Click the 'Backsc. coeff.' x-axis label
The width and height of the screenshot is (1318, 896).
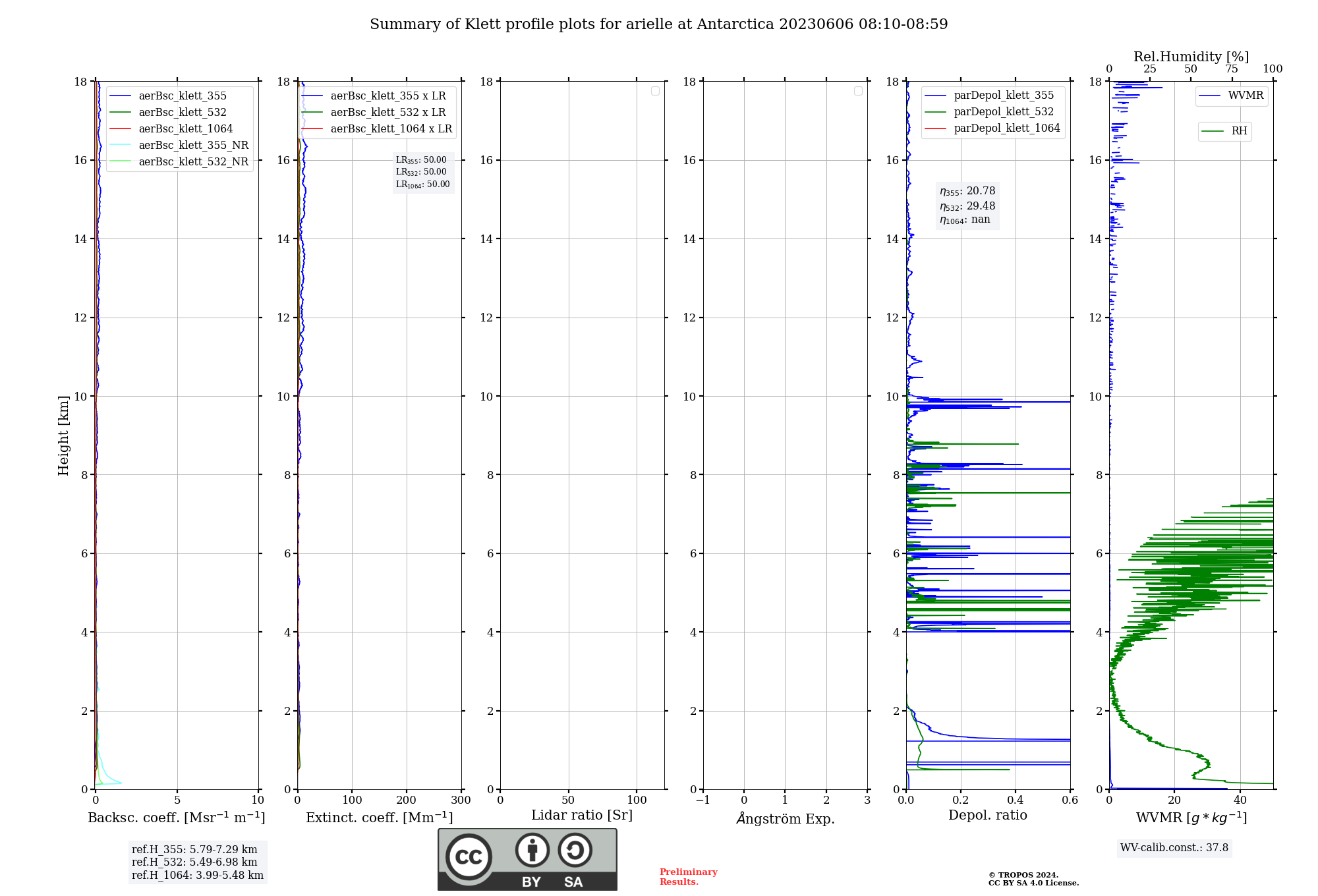pos(177,818)
